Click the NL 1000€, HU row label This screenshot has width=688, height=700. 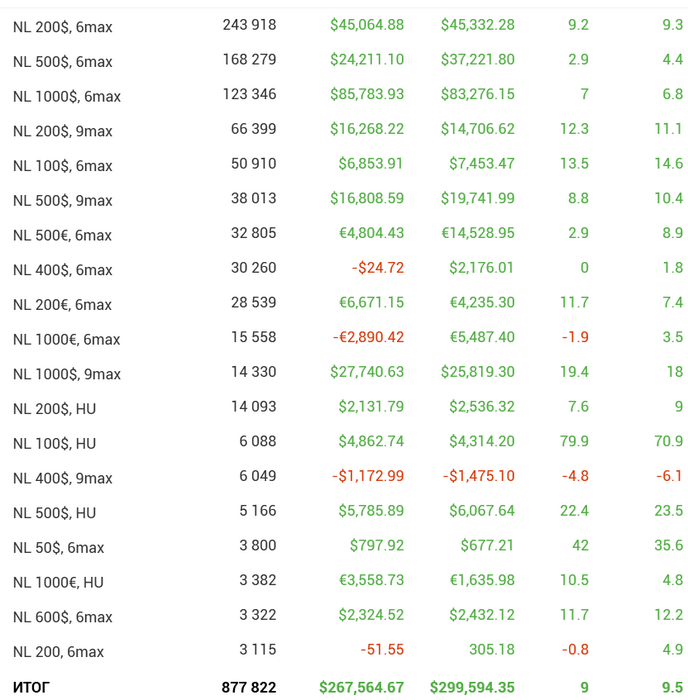[58, 582]
